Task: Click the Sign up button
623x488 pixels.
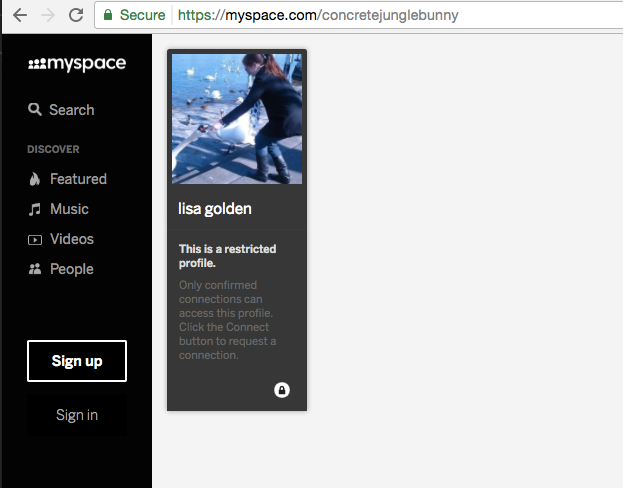Action: coord(77,361)
